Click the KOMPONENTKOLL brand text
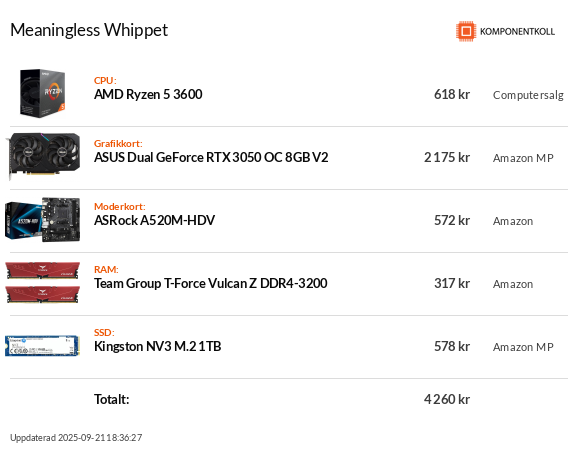 click(517, 32)
